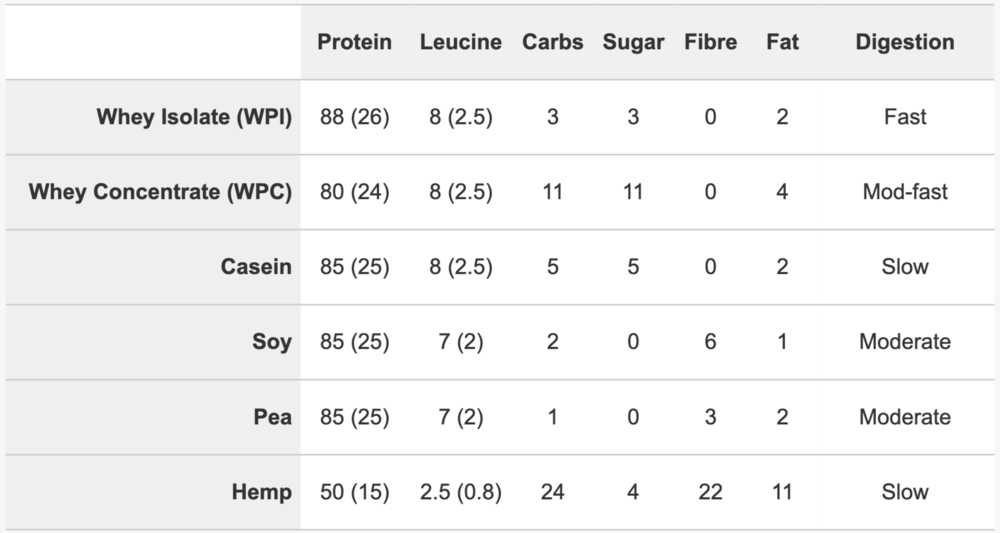The width and height of the screenshot is (1000, 533).
Task: Click the Fibre column header
Action: click(x=710, y=42)
